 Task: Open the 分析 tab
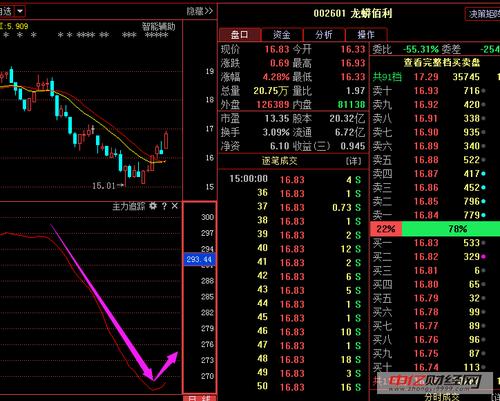(x=324, y=35)
